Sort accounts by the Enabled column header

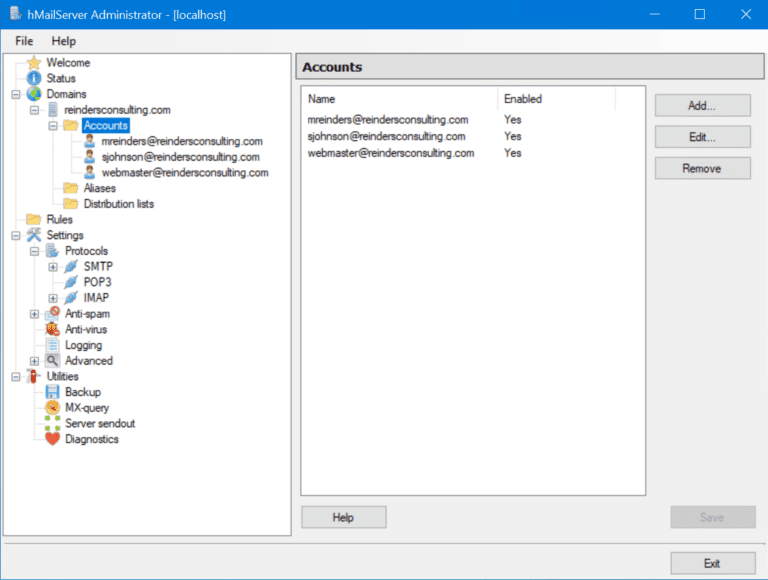pos(556,99)
